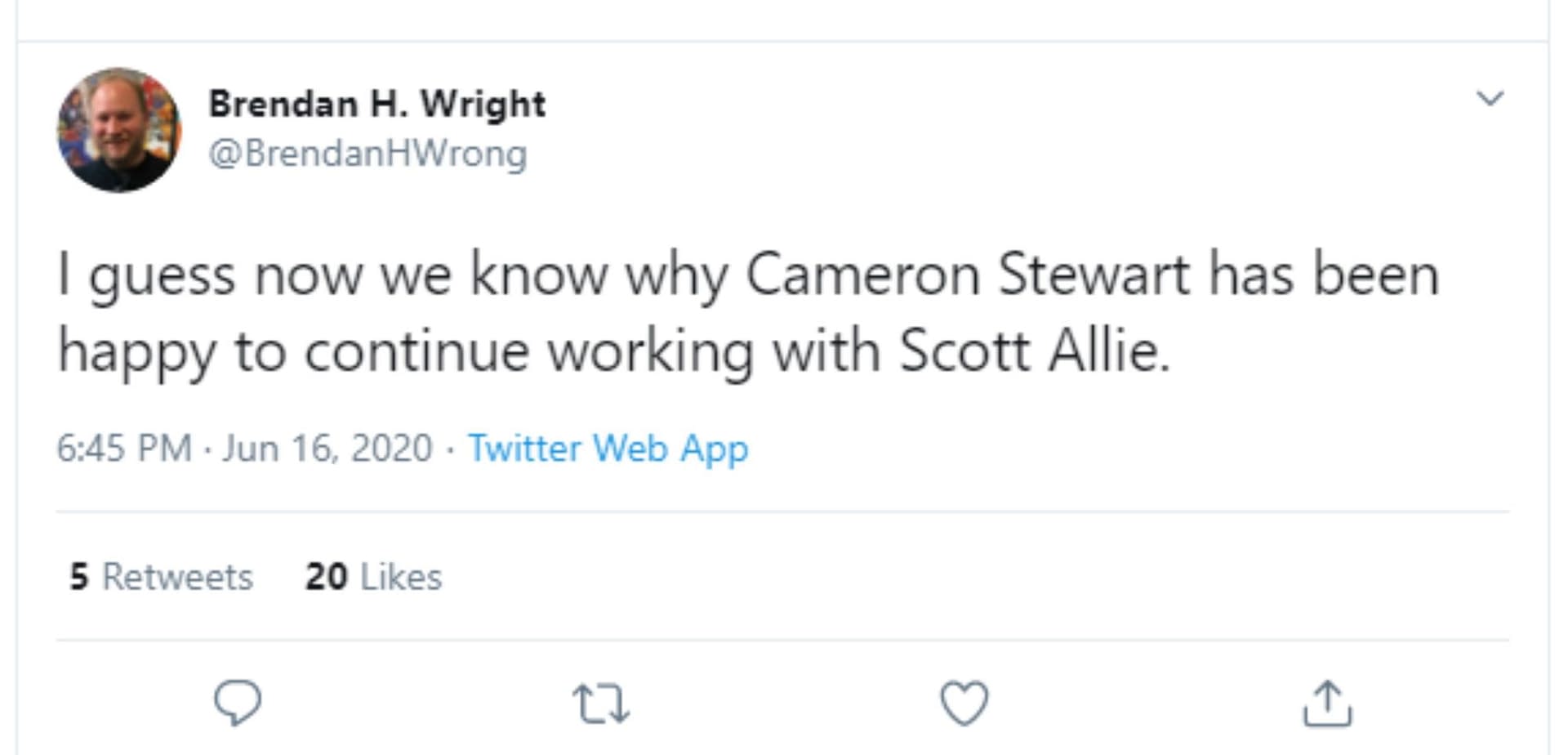Screen dimensions: 1568x755
Task: Open the @BrendanHWrong handle link
Action: pos(367,153)
